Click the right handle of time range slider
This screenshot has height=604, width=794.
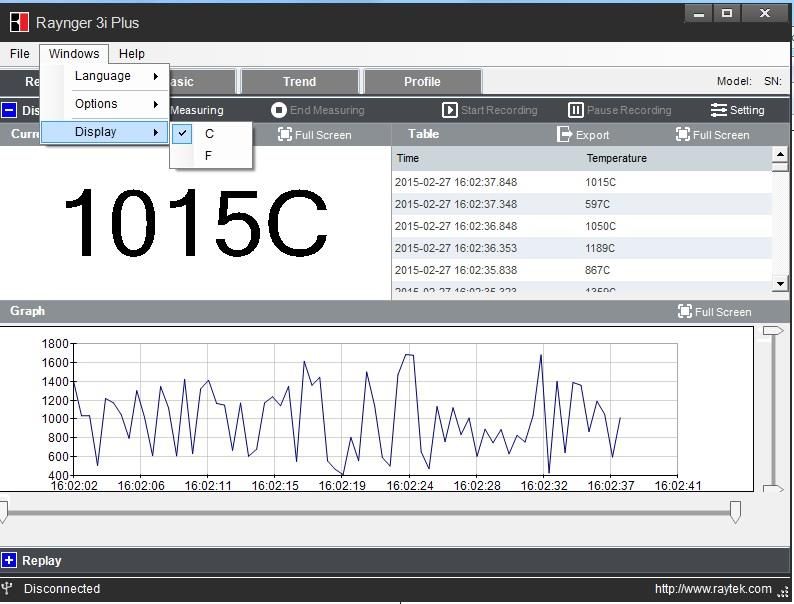coord(735,512)
